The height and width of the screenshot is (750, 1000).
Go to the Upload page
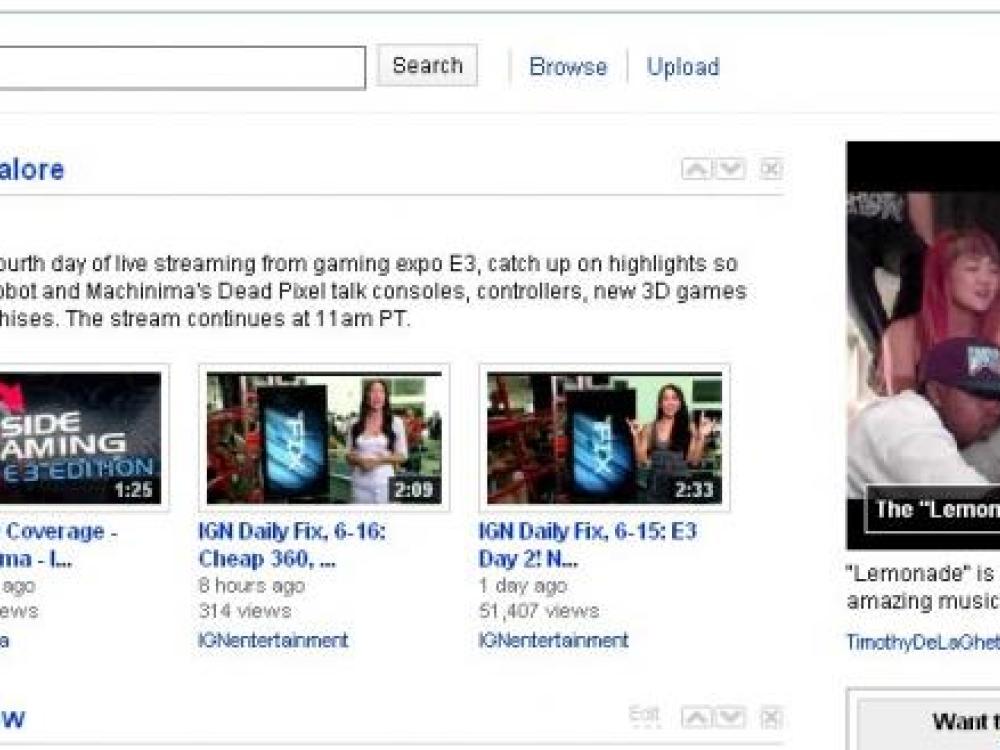(683, 67)
